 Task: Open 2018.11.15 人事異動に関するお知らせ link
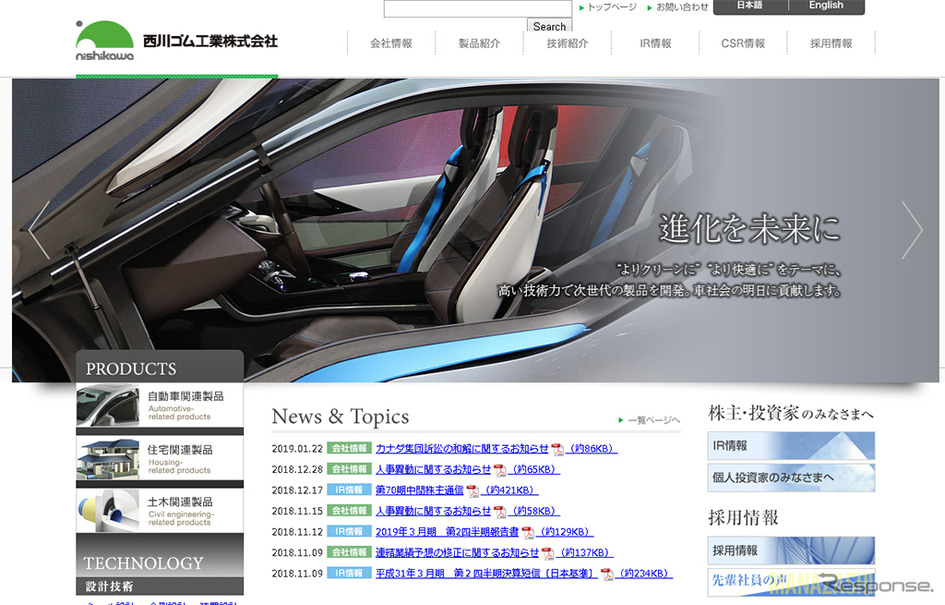coord(433,511)
